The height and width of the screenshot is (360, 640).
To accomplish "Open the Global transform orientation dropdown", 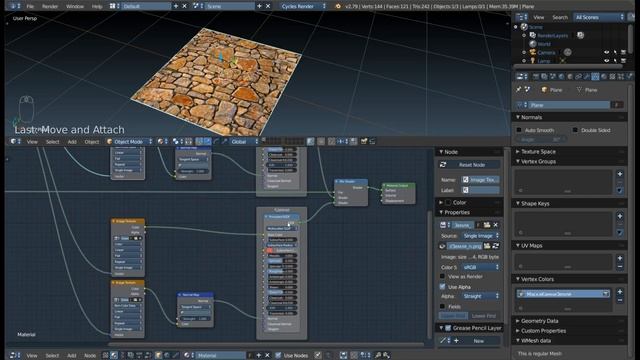I will (244, 142).
